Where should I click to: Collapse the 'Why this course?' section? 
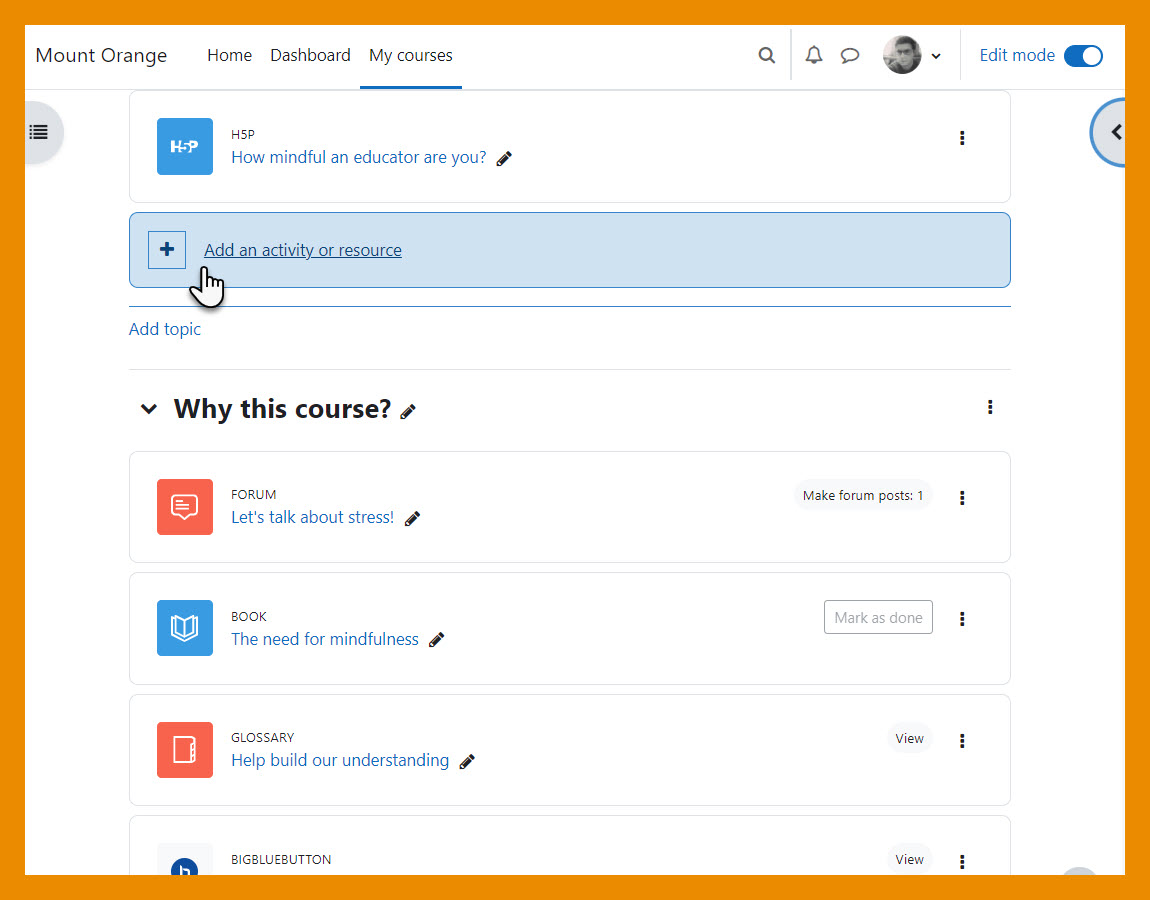coord(149,409)
